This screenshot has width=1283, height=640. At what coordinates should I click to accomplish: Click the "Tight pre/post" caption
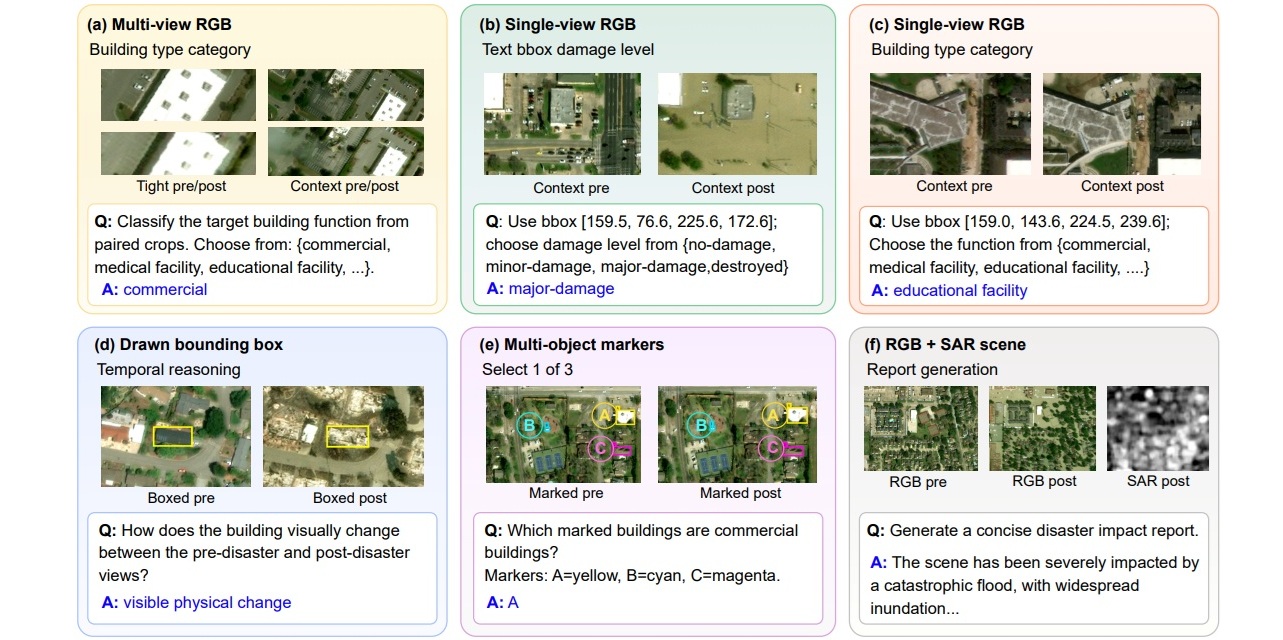[181, 186]
